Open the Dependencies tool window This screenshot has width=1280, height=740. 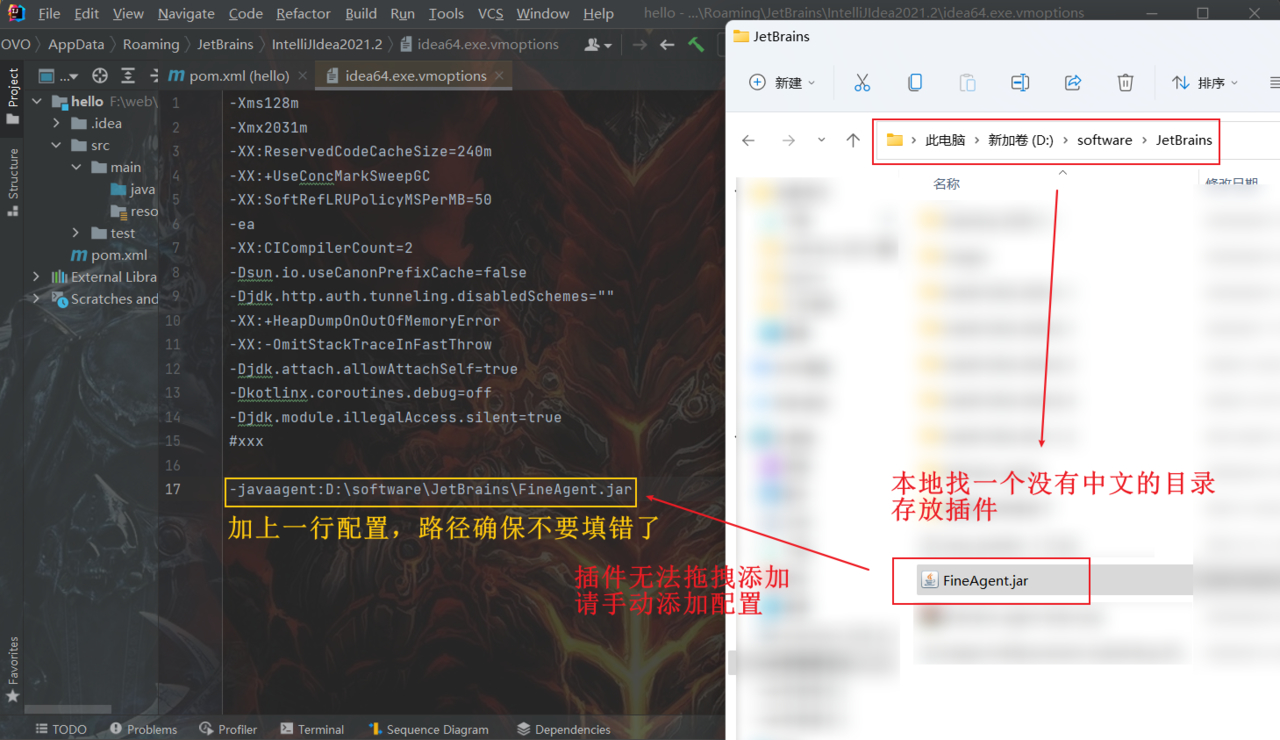pyautogui.click(x=562, y=729)
